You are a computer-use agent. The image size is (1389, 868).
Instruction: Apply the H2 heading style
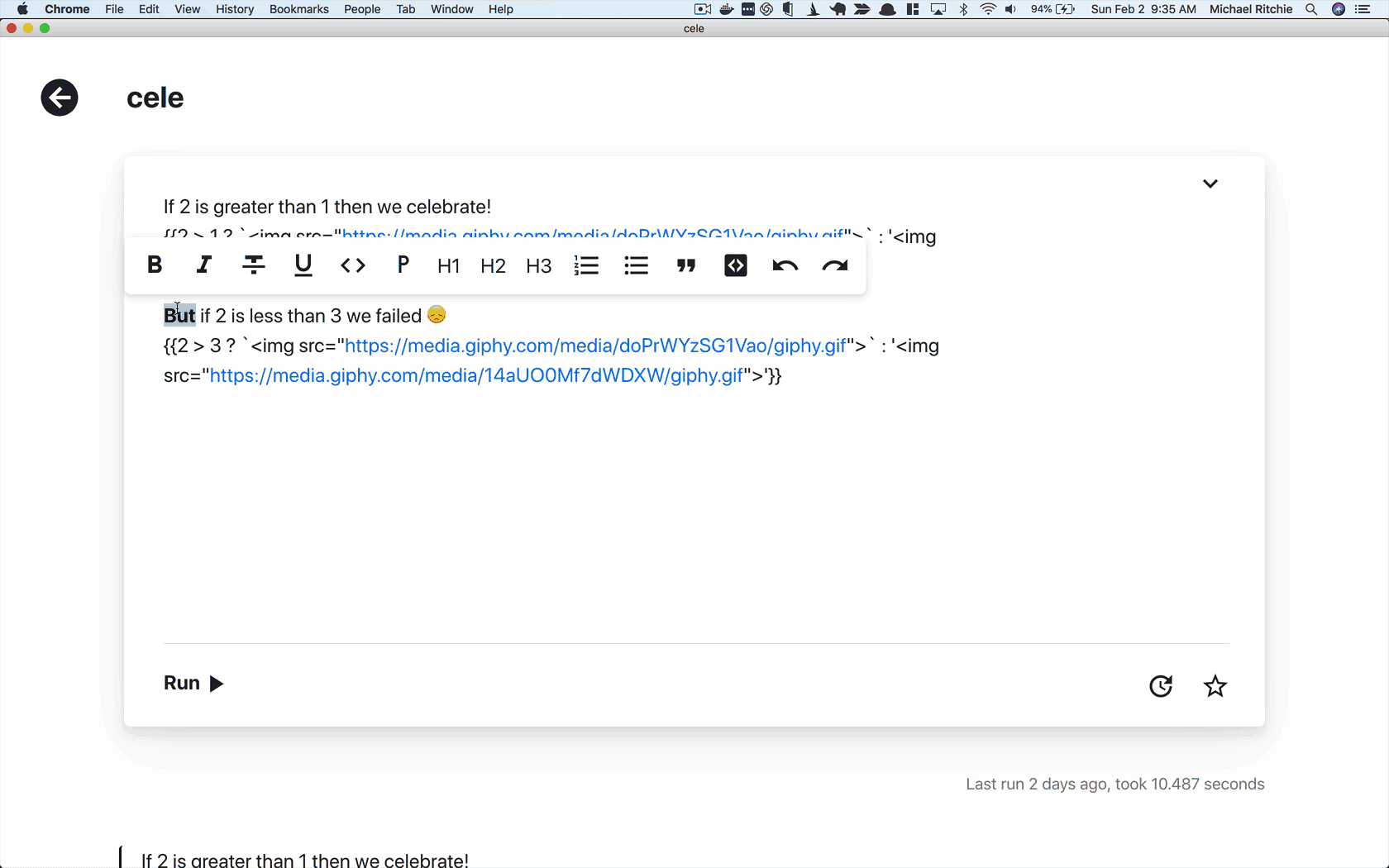[x=493, y=266]
